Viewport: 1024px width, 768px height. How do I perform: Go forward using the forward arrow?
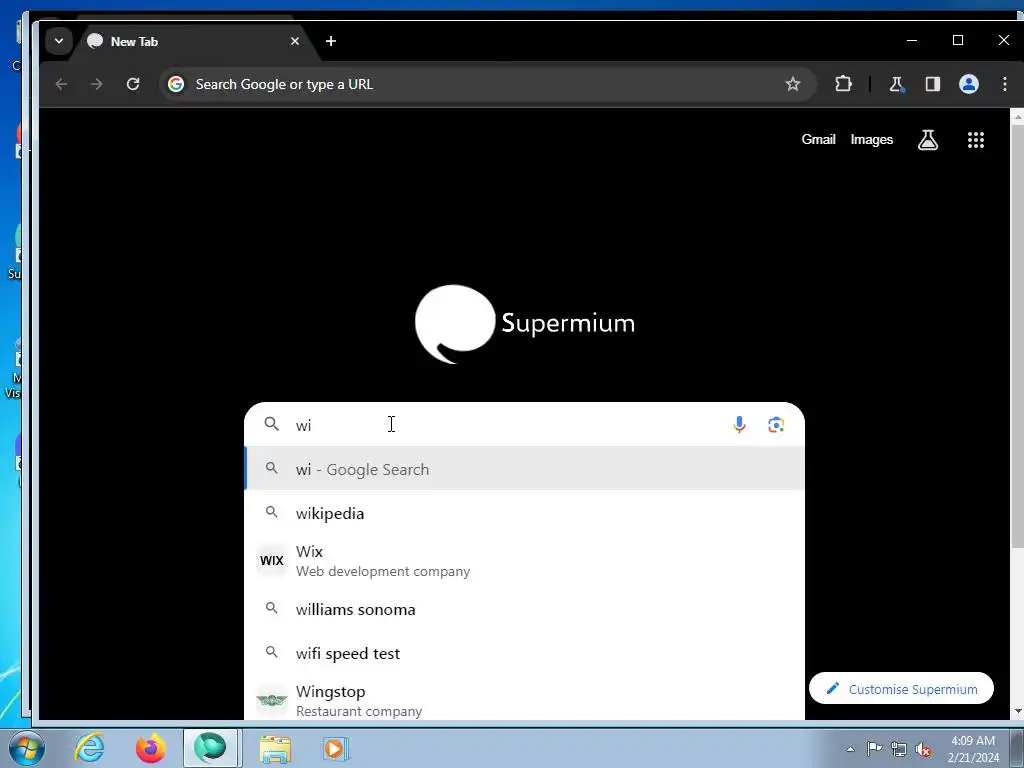click(x=97, y=84)
